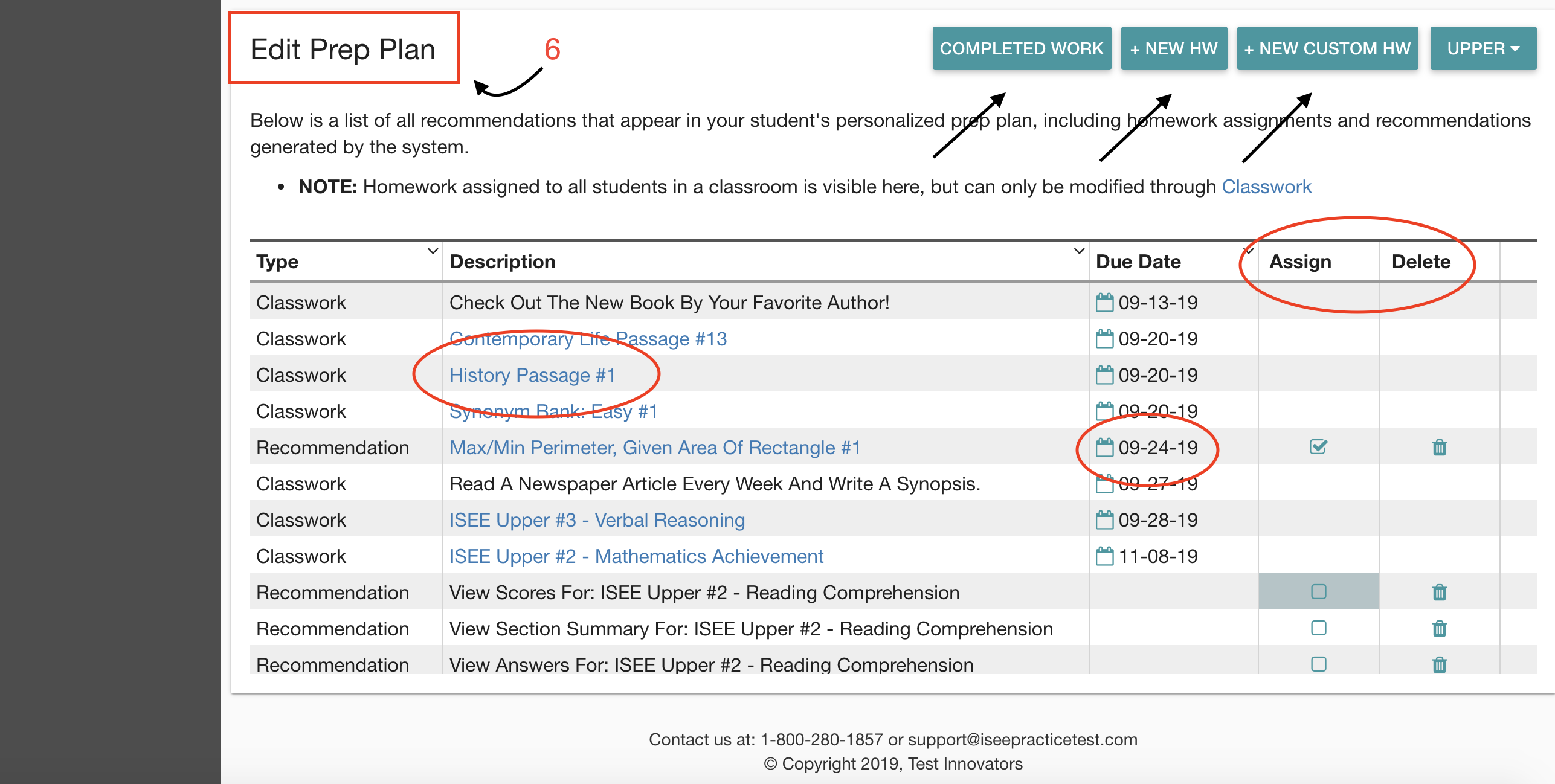Open the UPPER level dropdown
The width and height of the screenshot is (1555, 784).
[1483, 48]
